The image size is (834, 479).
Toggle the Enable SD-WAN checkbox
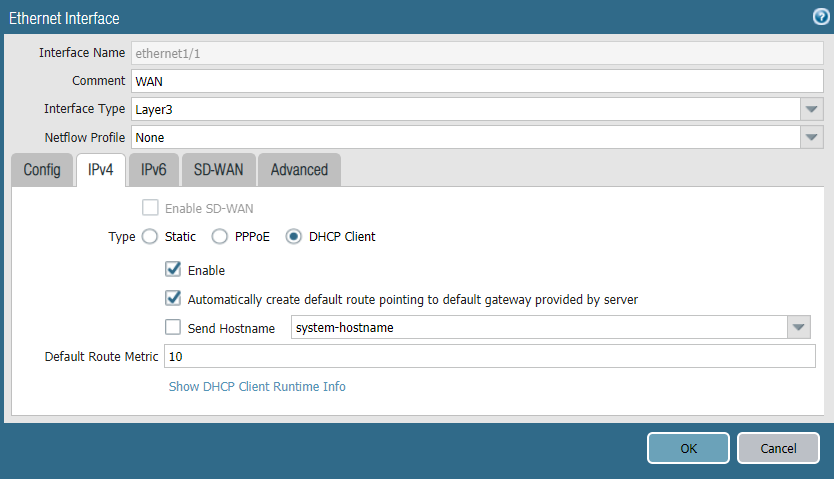150,208
